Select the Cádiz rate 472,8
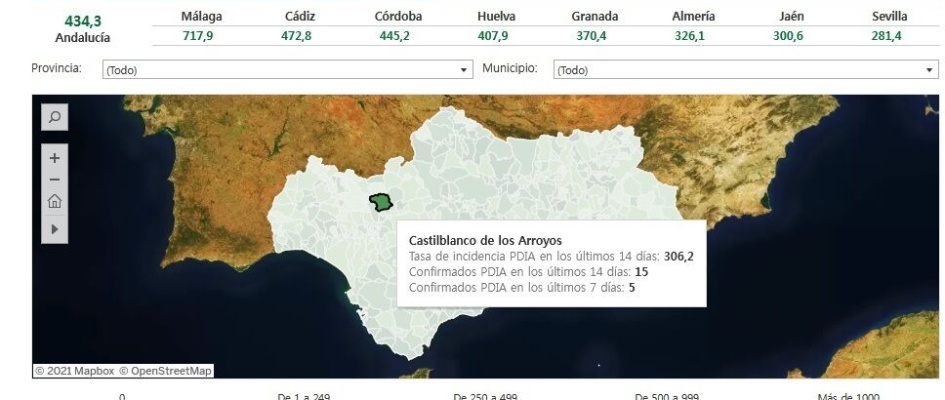Image resolution: width=945 pixels, height=400 pixels. pos(296,36)
